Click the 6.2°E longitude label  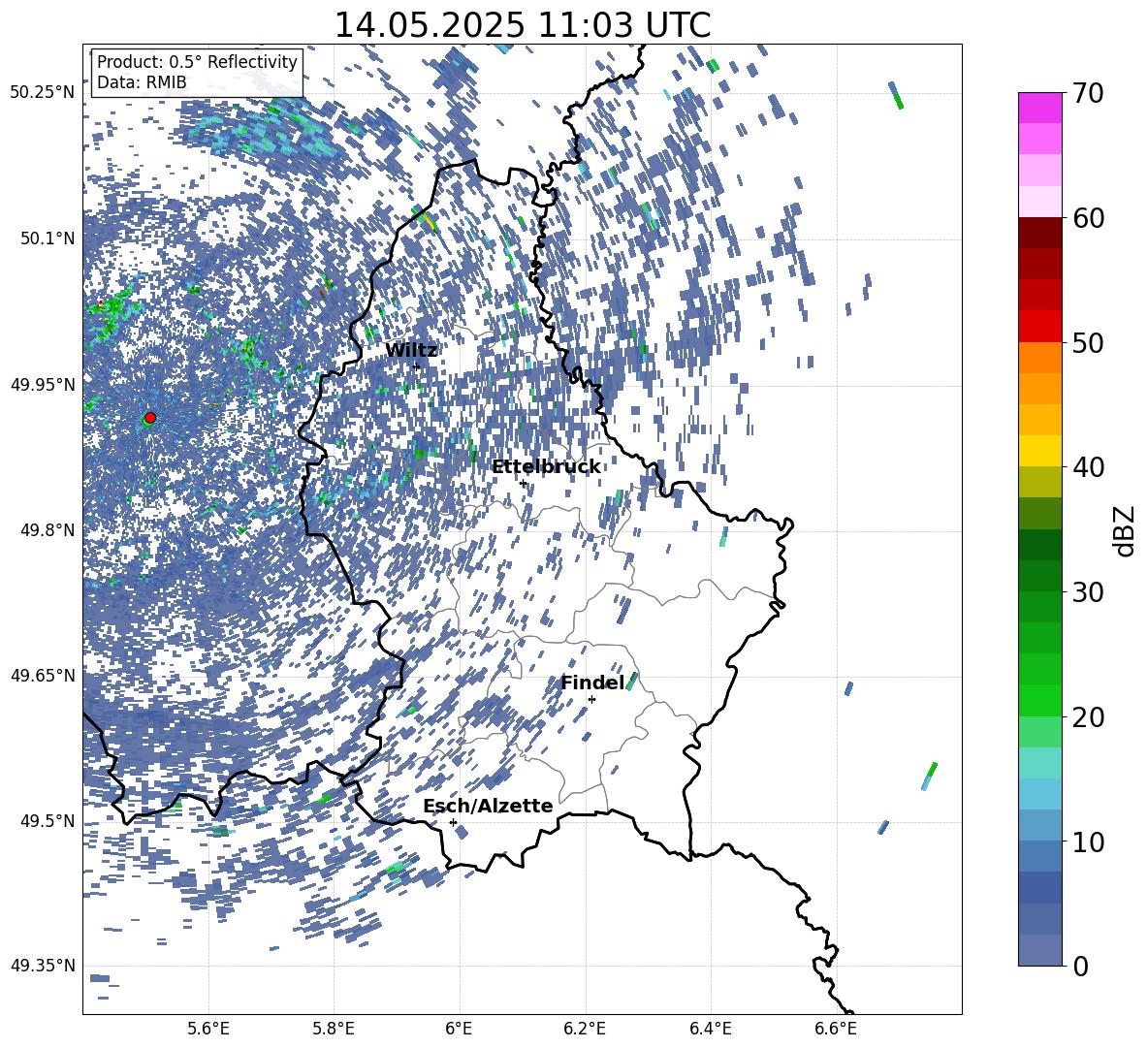click(585, 1029)
